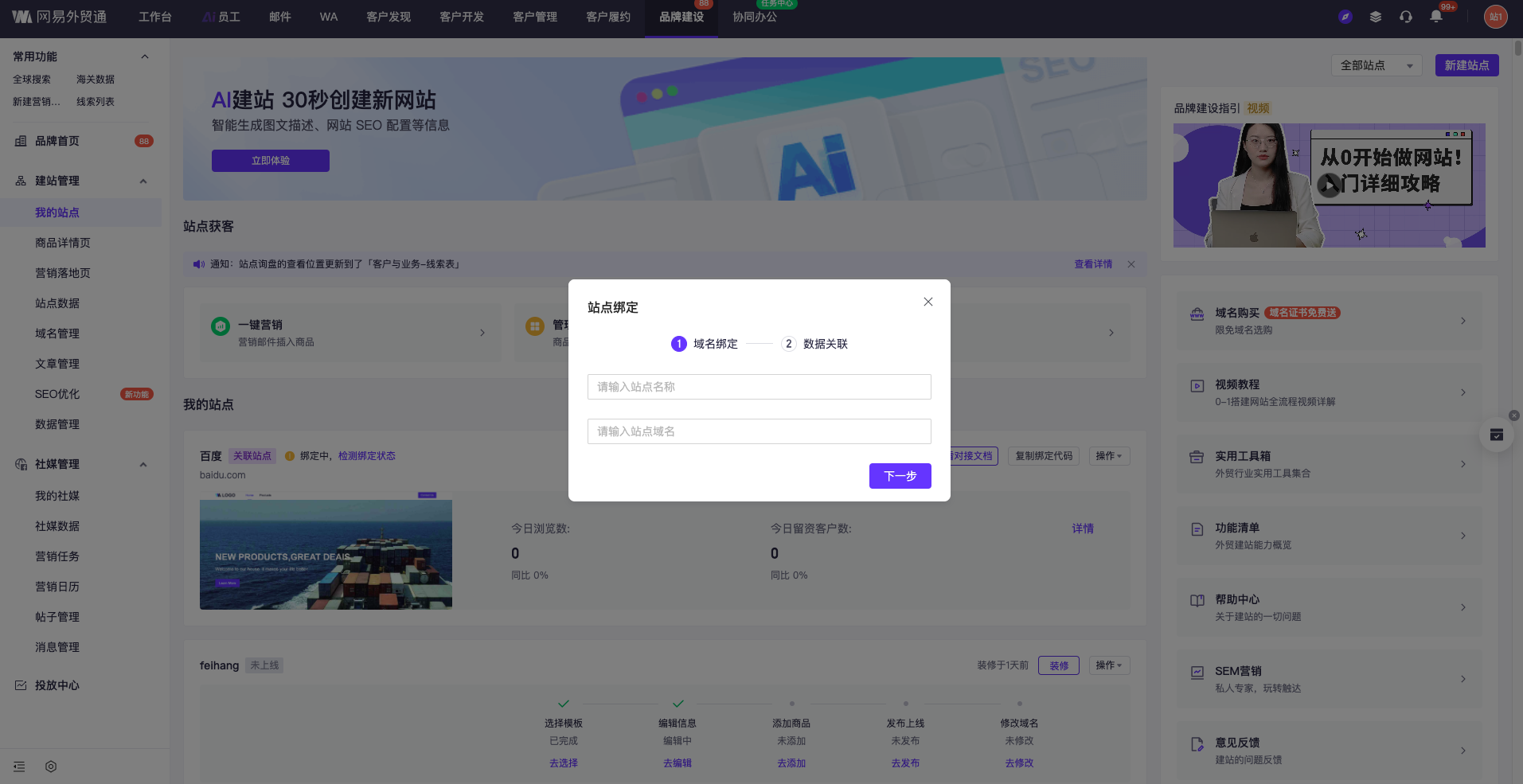Close the site binding dialog

pos(927,302)
